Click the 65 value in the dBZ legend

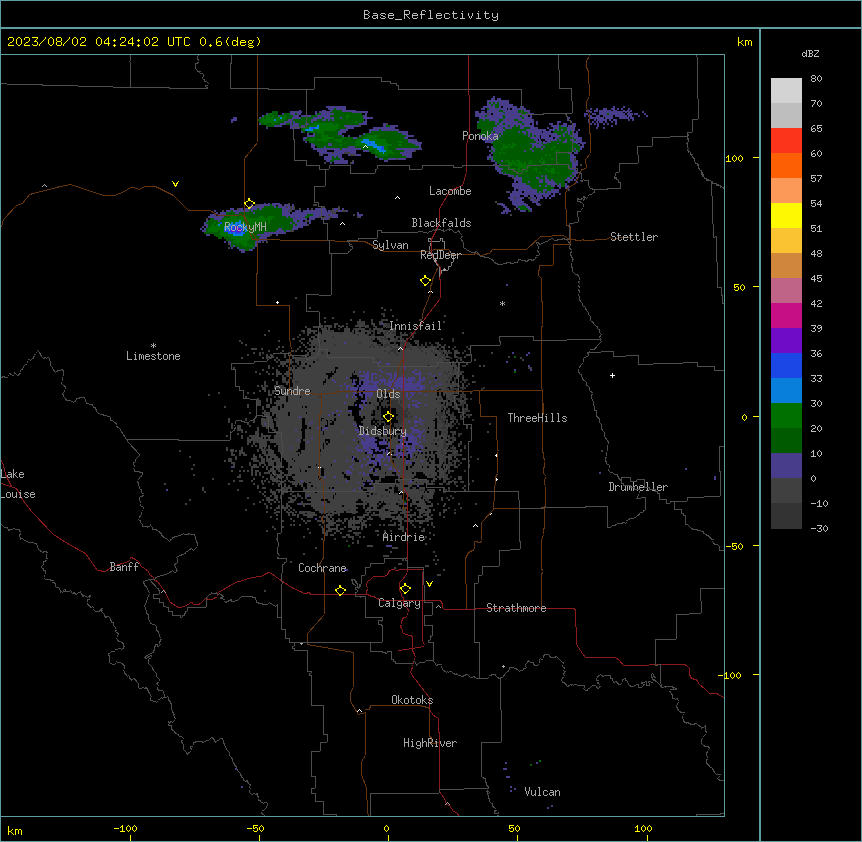[816, 129]
